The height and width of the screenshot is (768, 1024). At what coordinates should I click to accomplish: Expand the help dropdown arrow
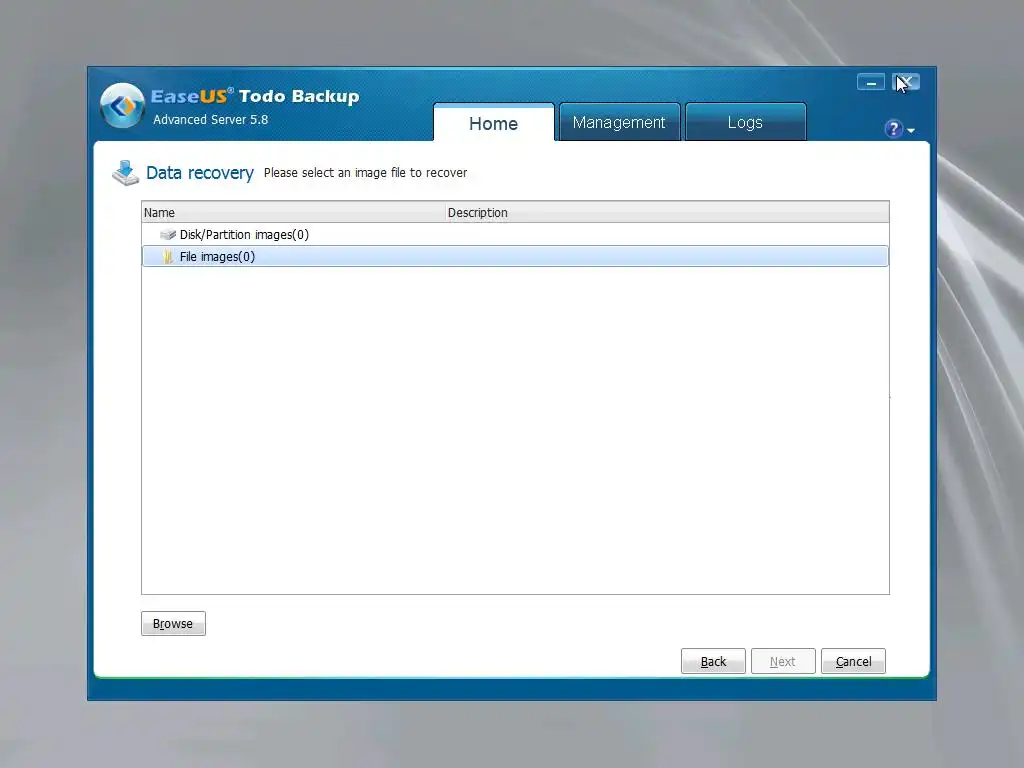(911, 131)
